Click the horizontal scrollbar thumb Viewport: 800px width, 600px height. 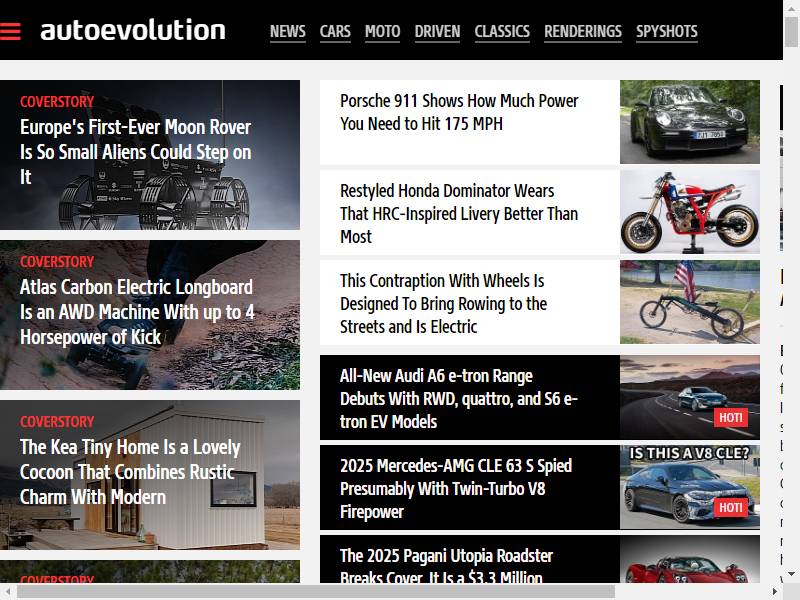click(x=316, y=592)
